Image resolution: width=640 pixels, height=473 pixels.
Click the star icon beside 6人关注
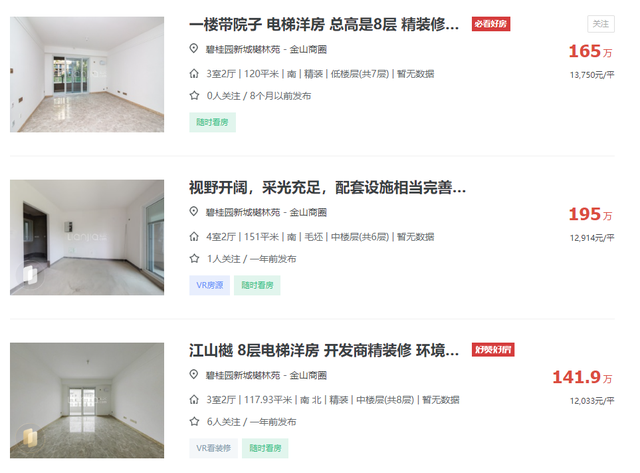[x=194, y=421]
